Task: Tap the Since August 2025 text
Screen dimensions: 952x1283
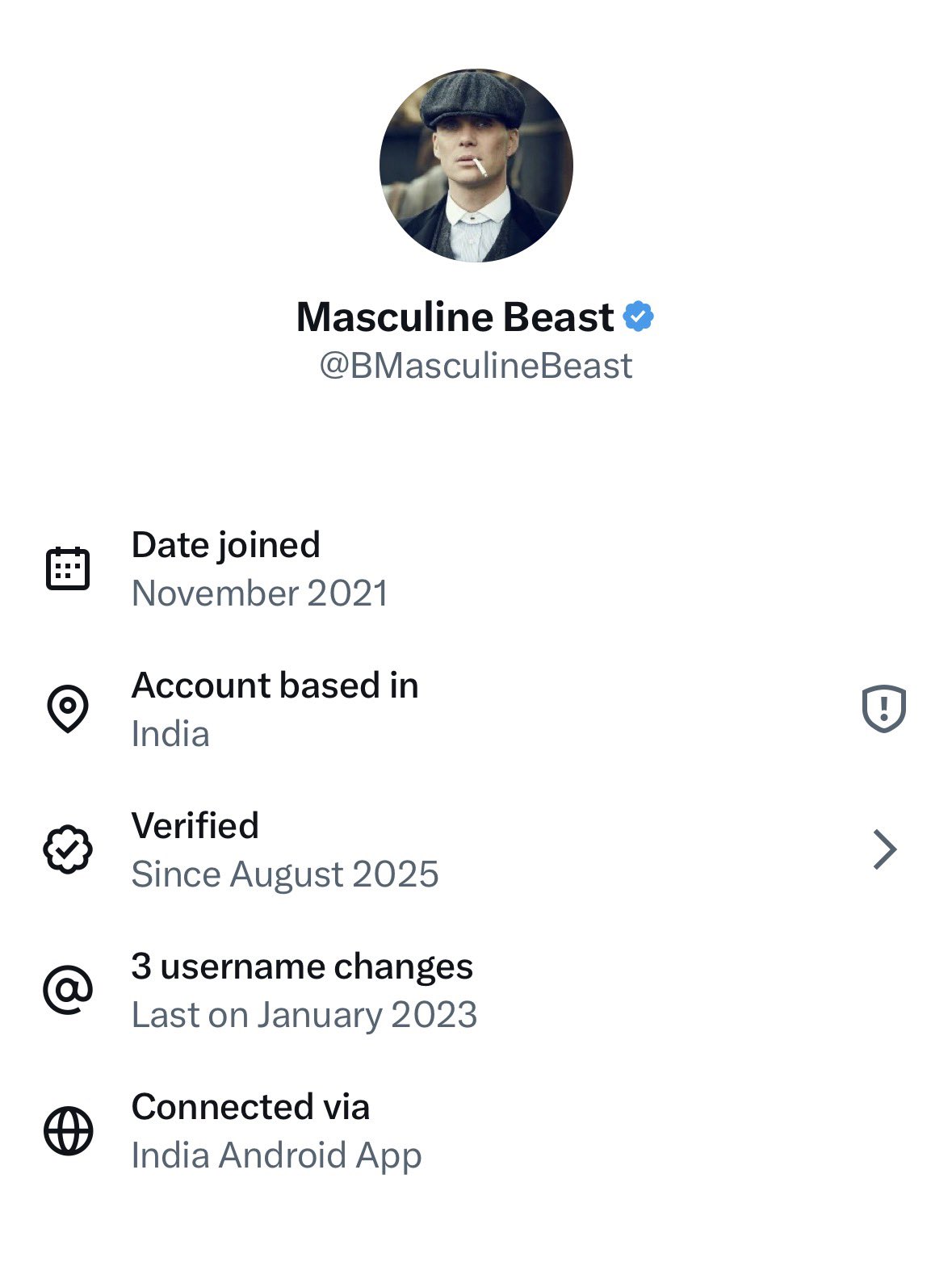Action: click(284, 874)
